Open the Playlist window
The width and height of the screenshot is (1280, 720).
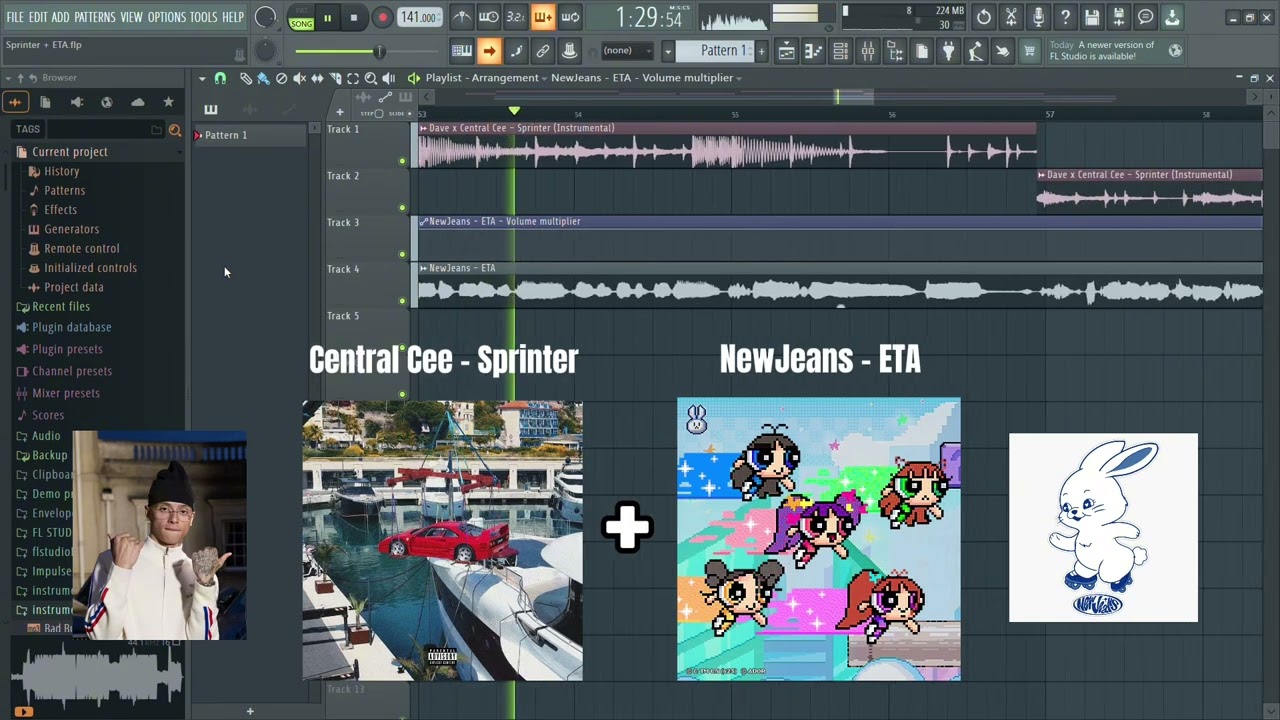787,51
